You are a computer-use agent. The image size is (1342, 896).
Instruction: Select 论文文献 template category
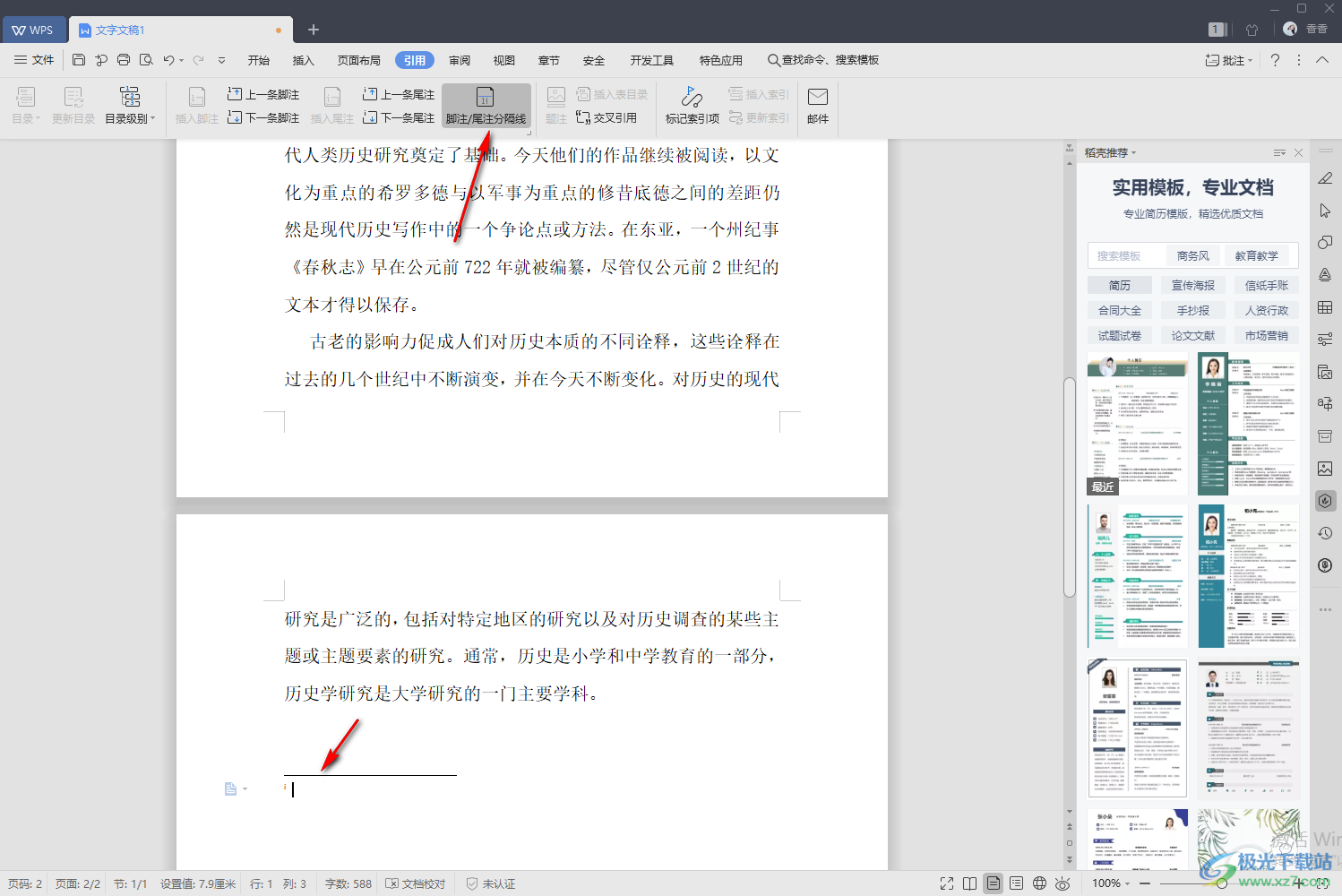[1193, 335]
